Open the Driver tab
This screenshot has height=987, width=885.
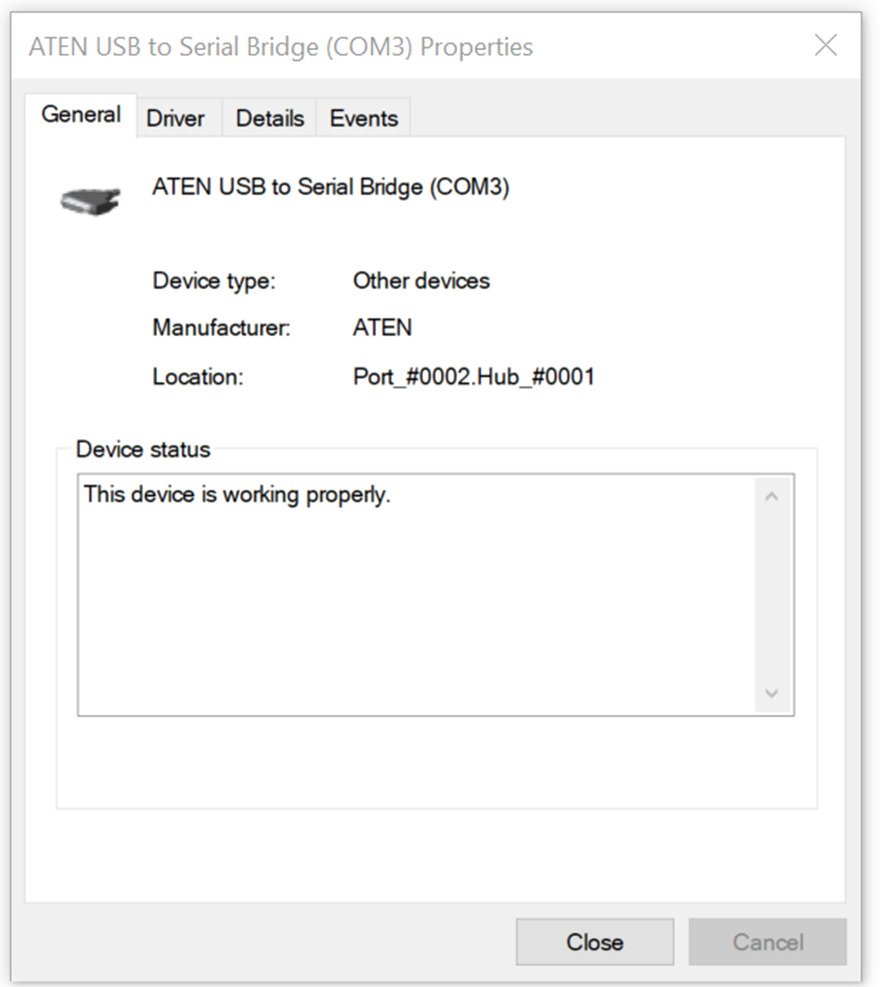tap(175, 118)
